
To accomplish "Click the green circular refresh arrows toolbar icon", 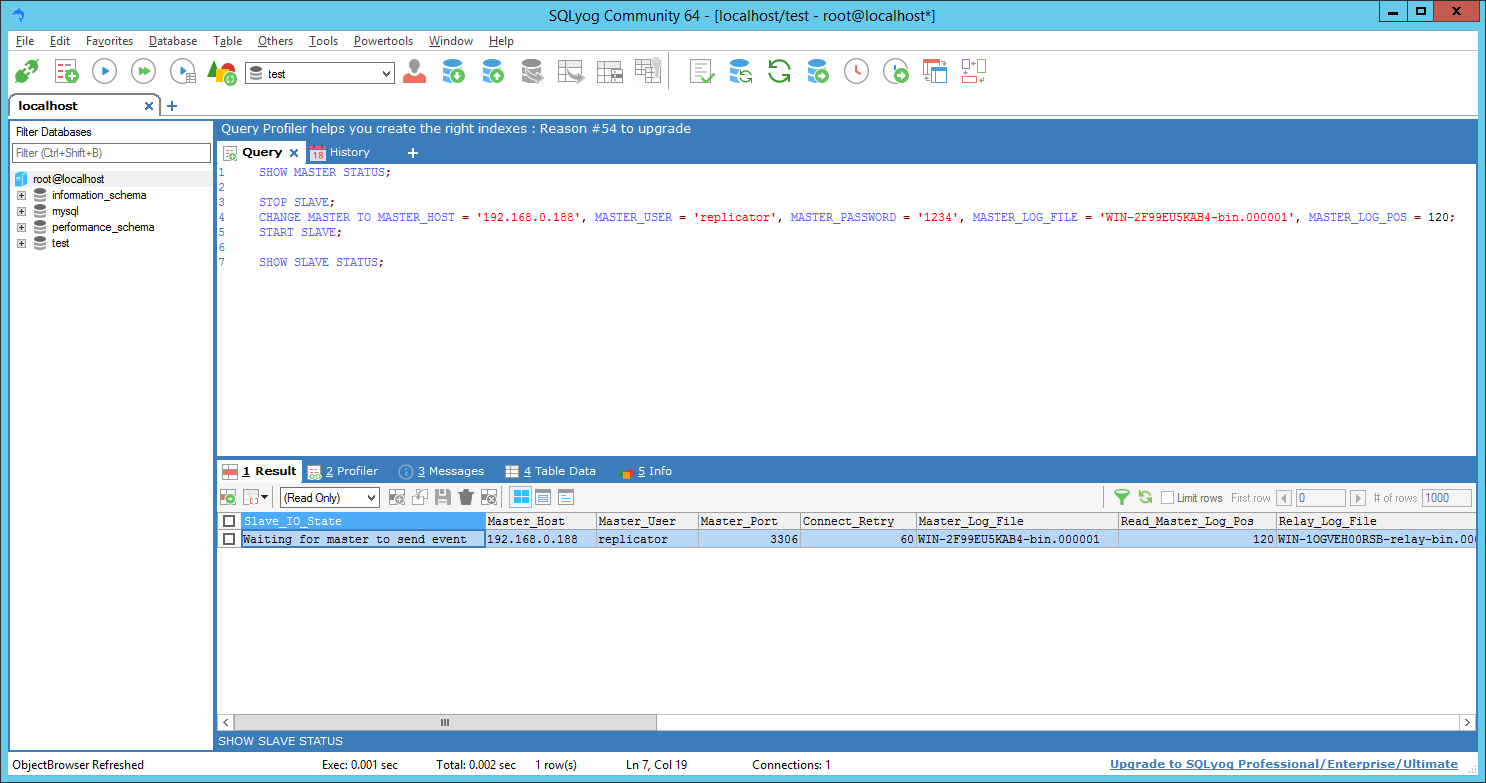I will coord(779,72).
